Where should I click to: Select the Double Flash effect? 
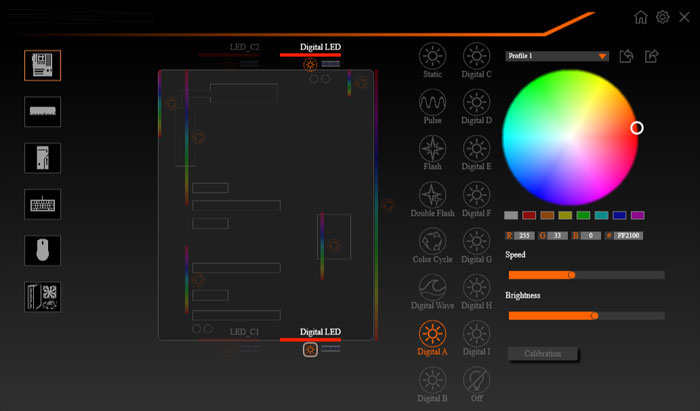click(x=433, y=194)
